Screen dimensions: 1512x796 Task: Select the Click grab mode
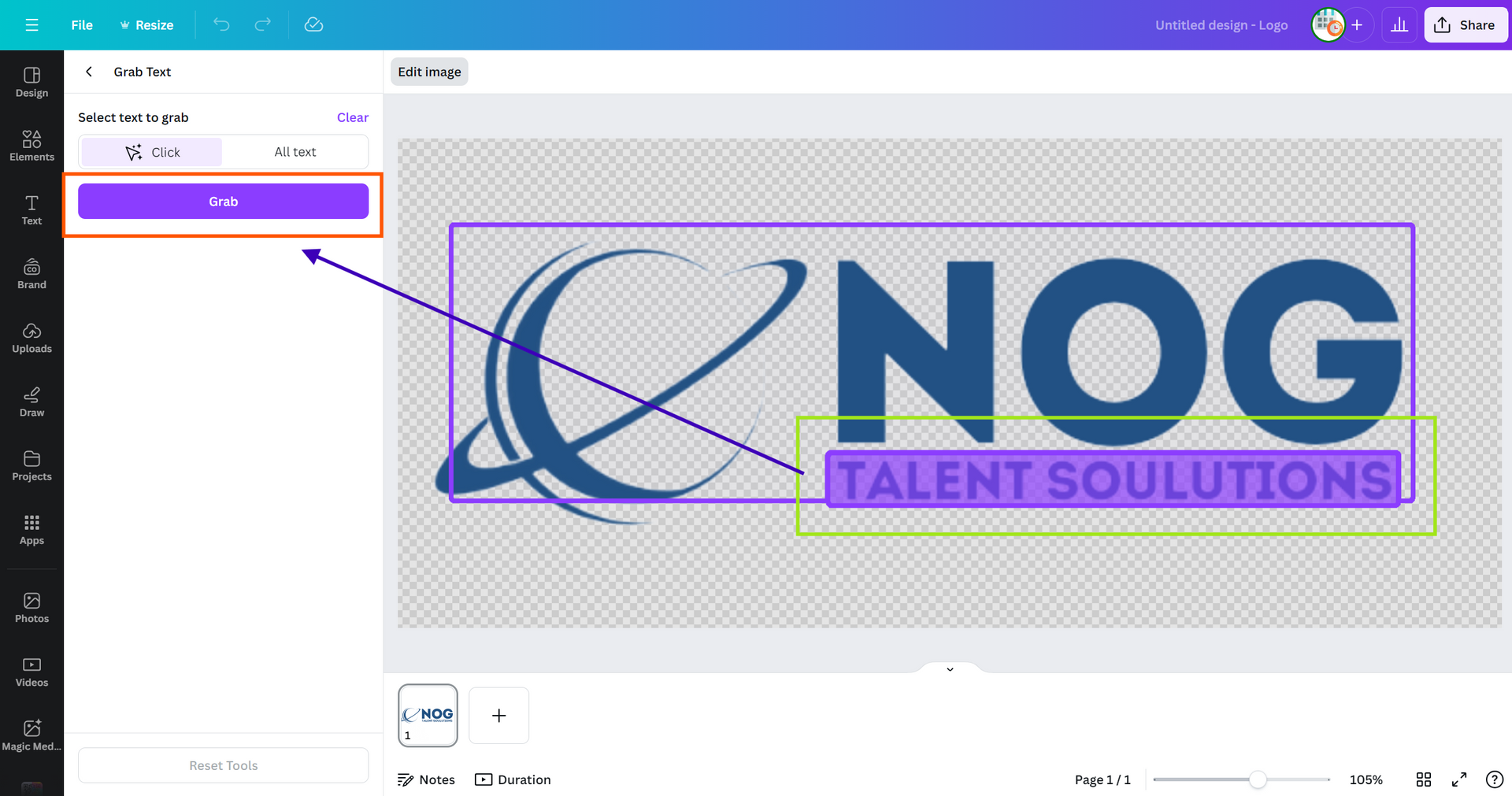152,152
